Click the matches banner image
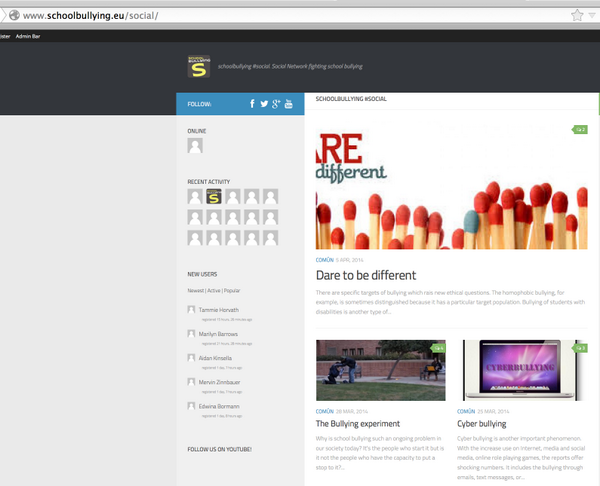Image resolution: width=600 pixels, height=486 pixels. tap(452, 185)
